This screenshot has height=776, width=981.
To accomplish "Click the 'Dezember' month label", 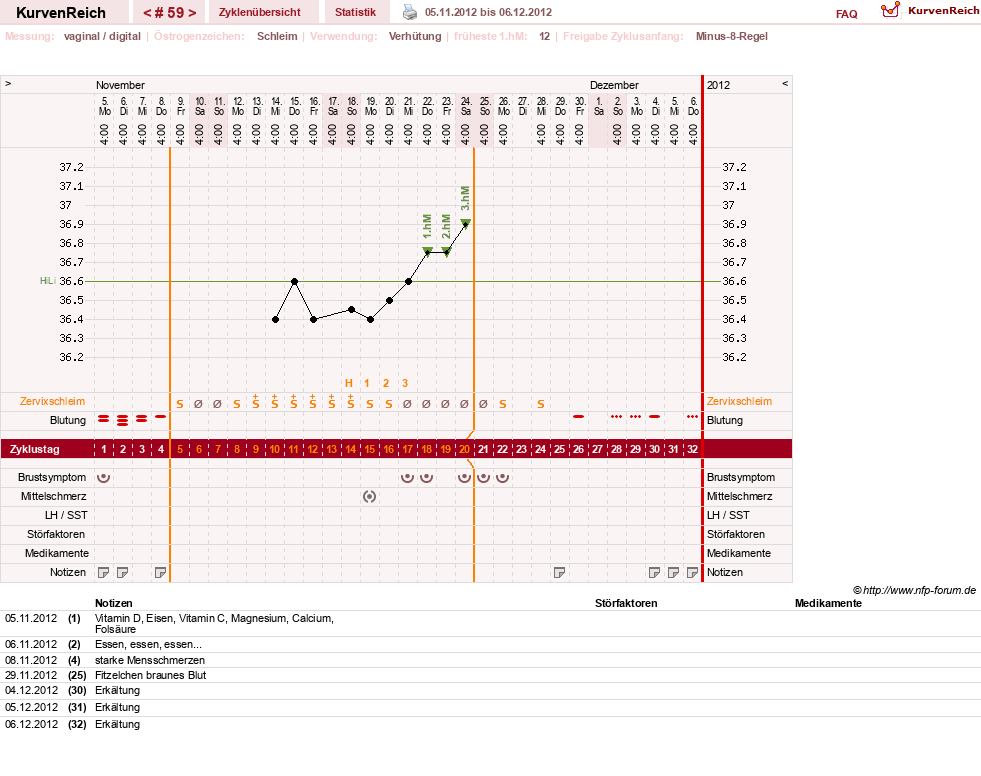I will [x=614, y=85].
